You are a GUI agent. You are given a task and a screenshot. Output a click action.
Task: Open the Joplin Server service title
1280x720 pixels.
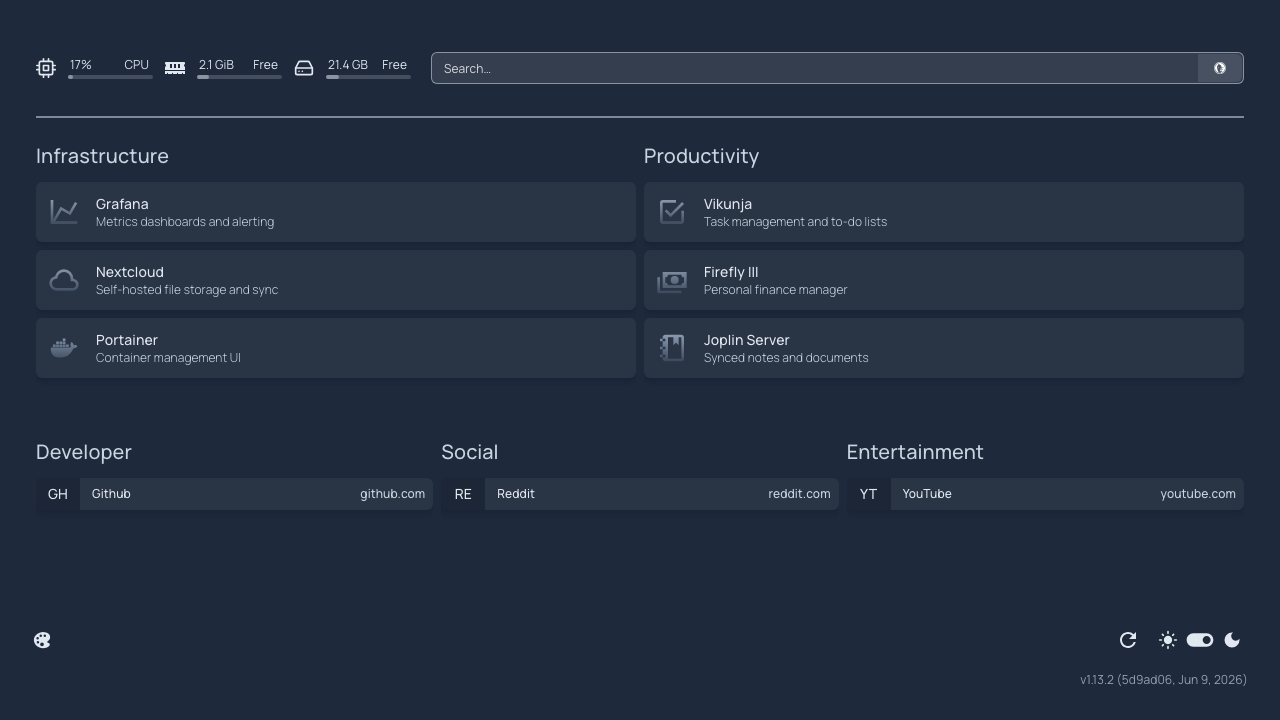[x=747, y=340]
